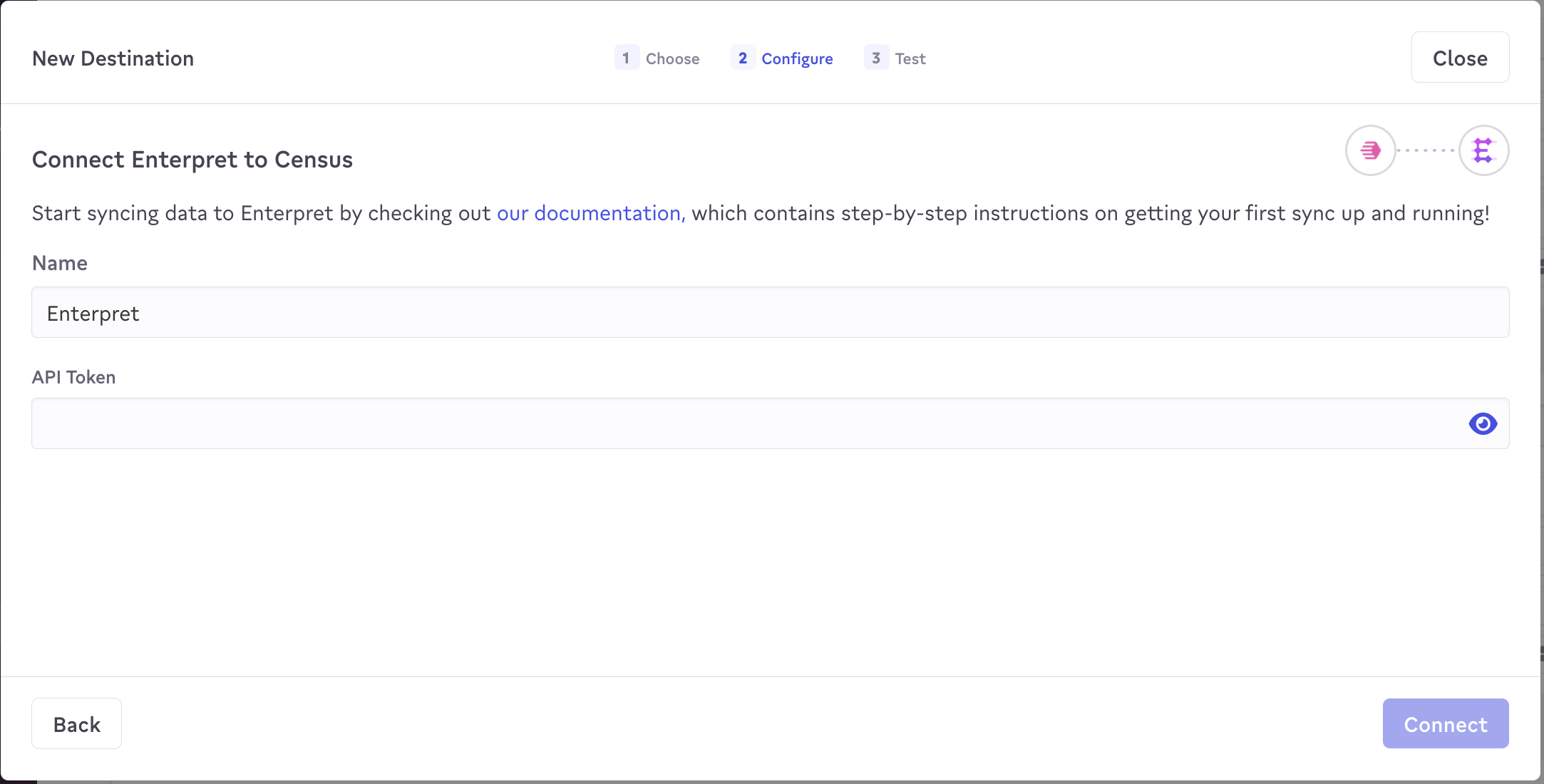Viewport: 1544px width, 784px height.
Task: Click the 'Name' field label
Action: (60, 263)
